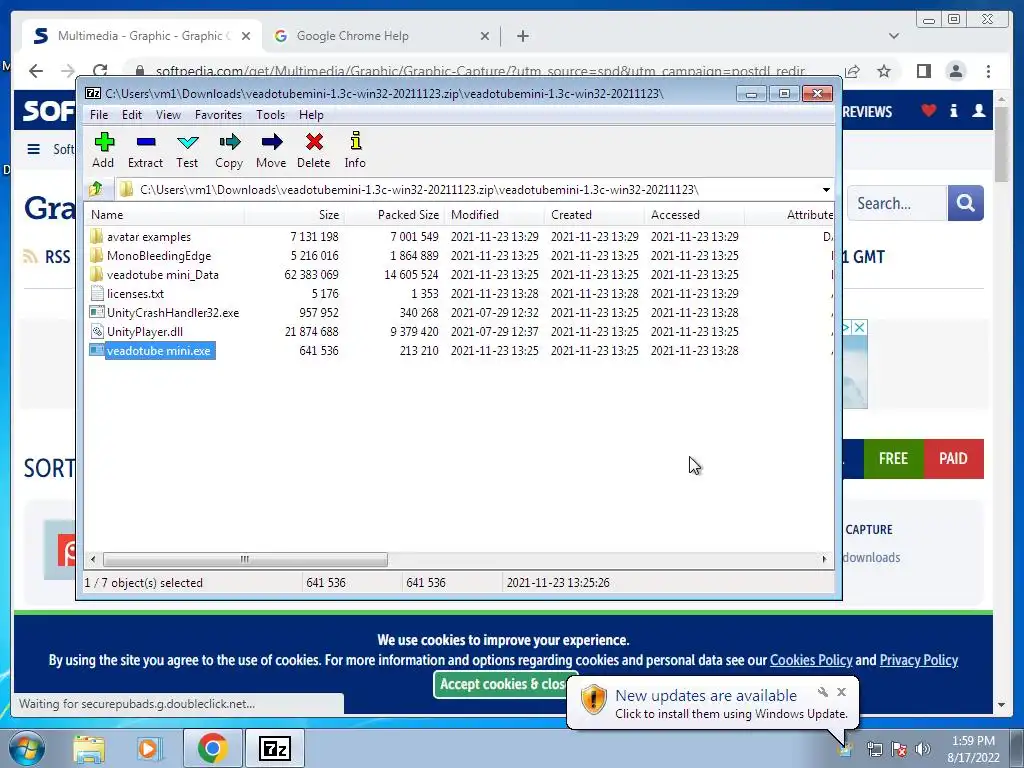
Task: Sort by Modified column header
Action: 494,215
